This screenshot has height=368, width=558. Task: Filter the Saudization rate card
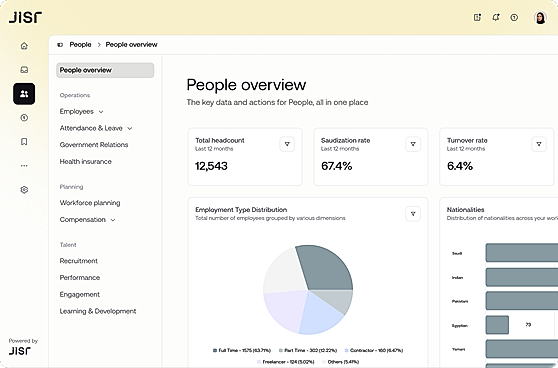(413, 144)
